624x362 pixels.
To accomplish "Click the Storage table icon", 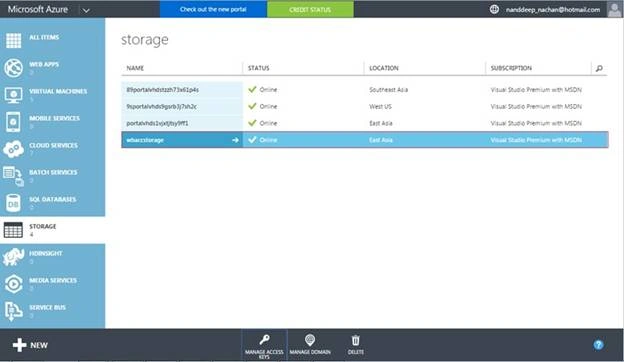I will click(x=13, y=230).
